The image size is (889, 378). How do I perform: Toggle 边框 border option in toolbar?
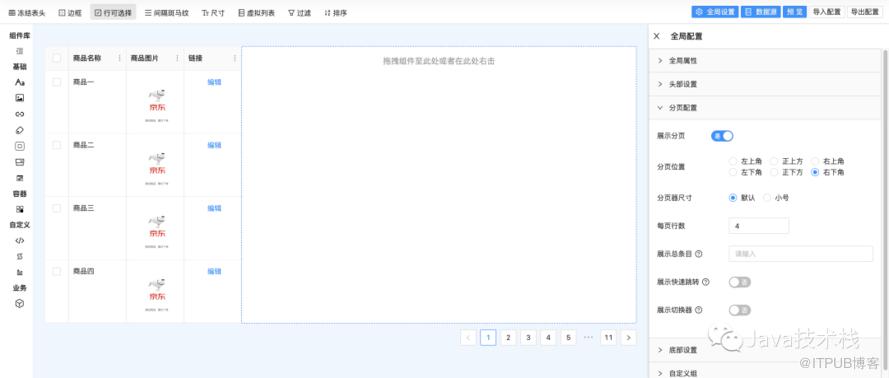pyautogui.click(x=70, y=12)
